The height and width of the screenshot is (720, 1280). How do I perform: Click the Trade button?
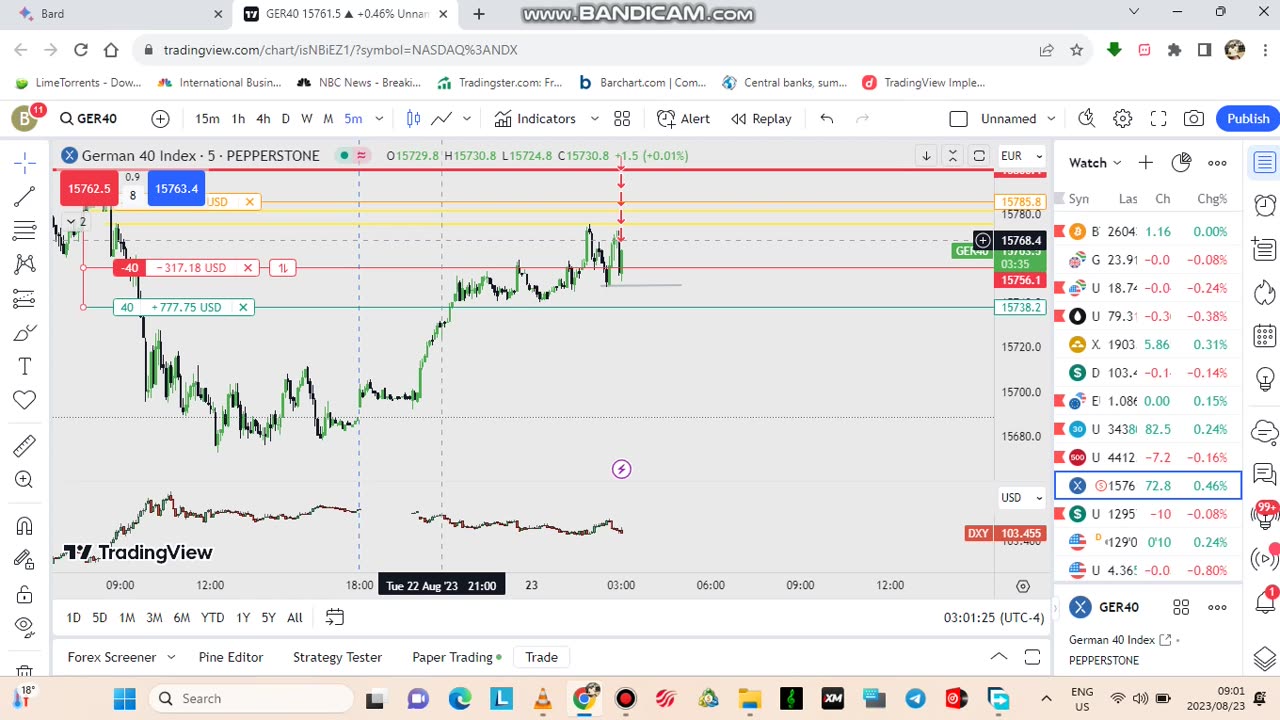(541, 657)
